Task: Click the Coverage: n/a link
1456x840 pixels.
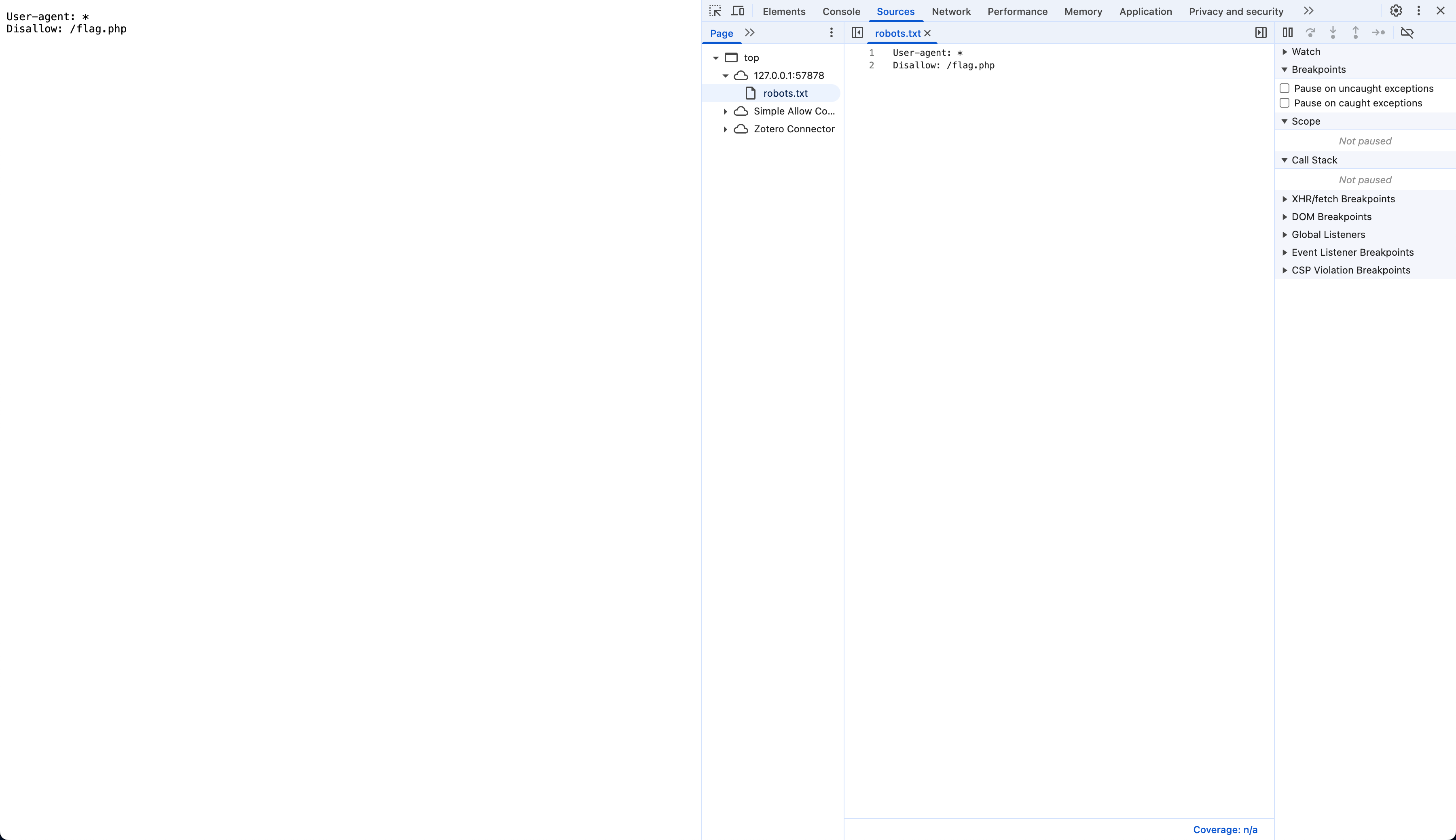Action: [1225, 829]
